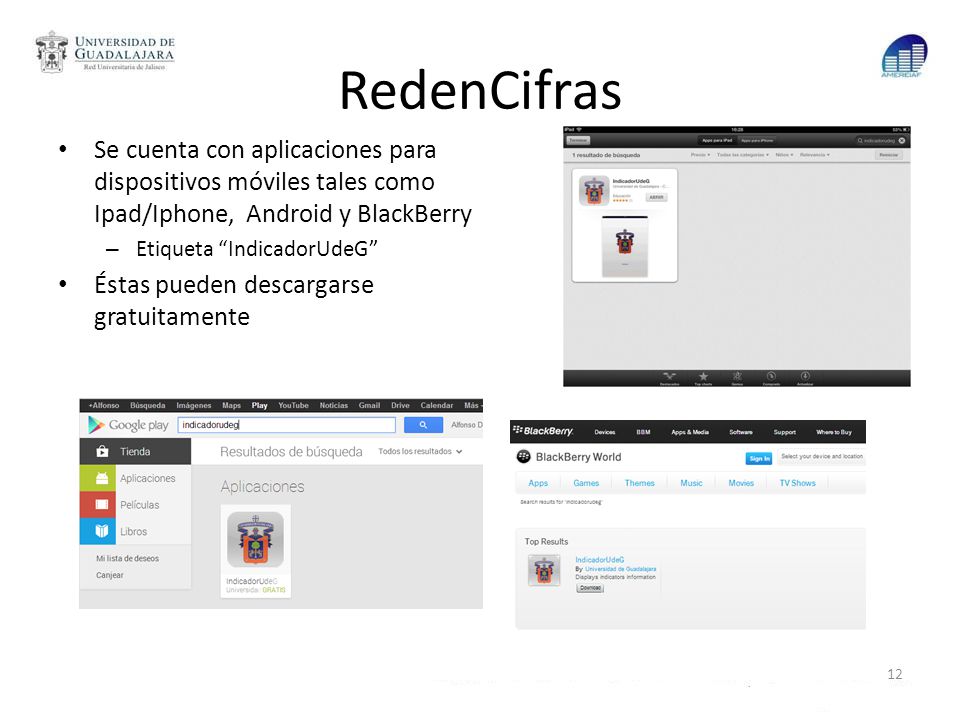This screenshot has height=720, width=960.
Task: Tap the Reiniciar button in the App Store filters
Action: click(888, 155)
